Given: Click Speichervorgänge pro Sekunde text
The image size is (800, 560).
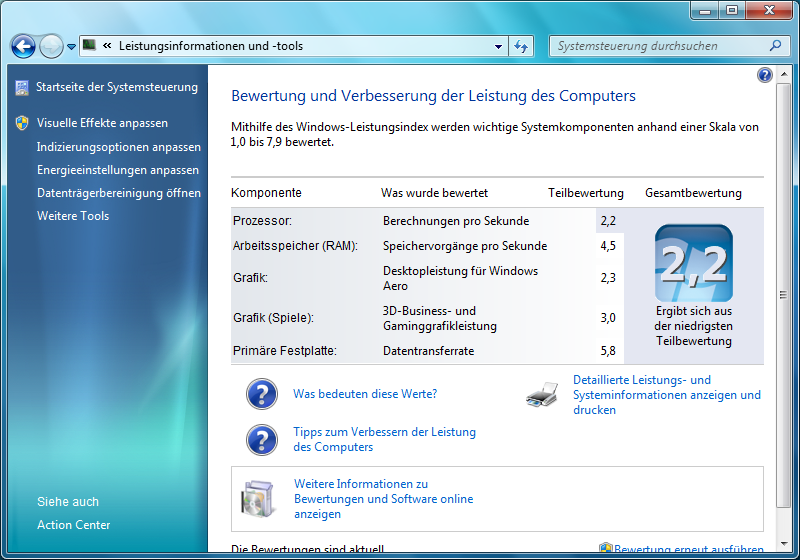Looking at the screenshot, I should [465, 246].
